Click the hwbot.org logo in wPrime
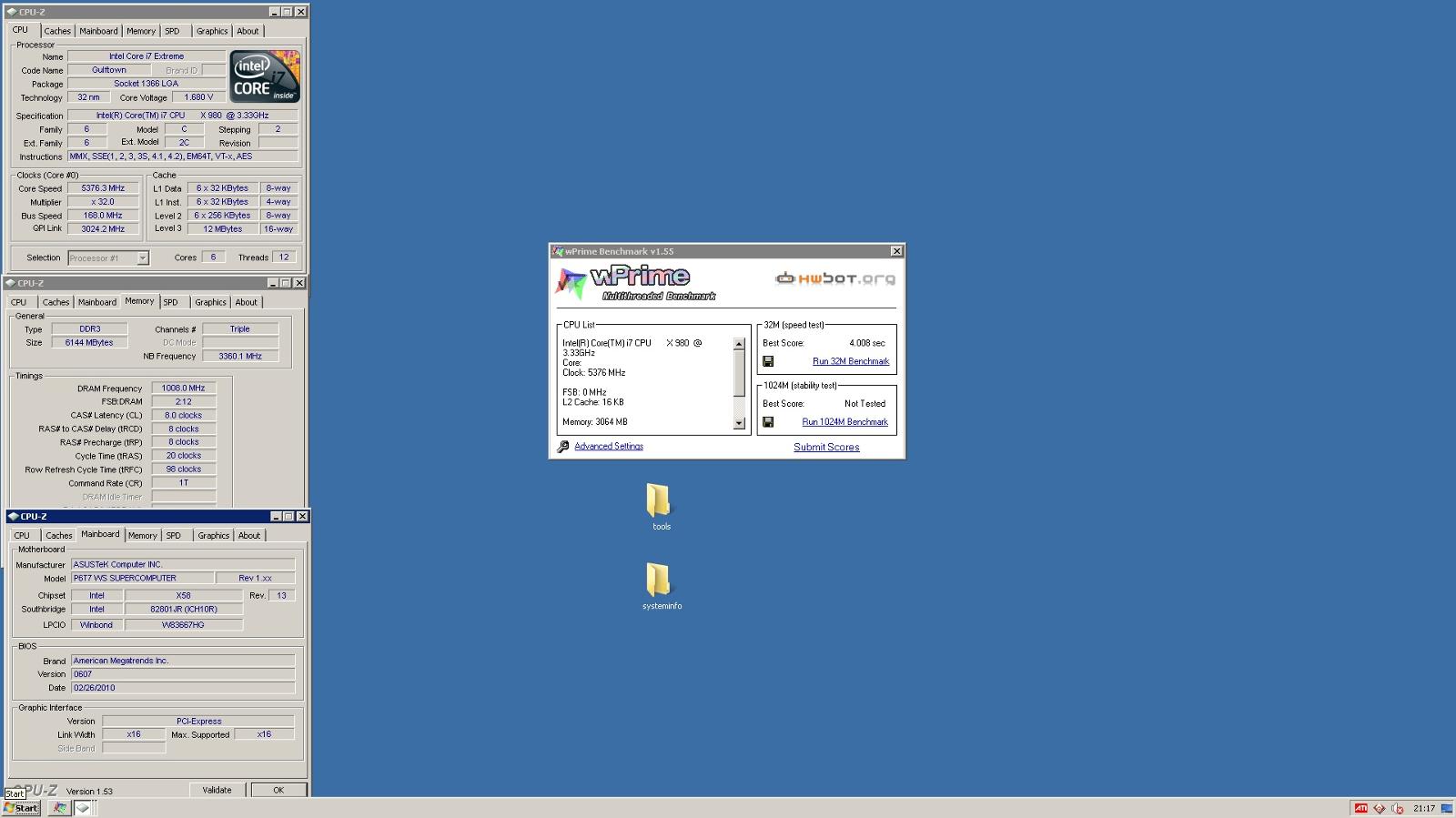The height and width of the screenshot is (818, 1456). point(834,278)
